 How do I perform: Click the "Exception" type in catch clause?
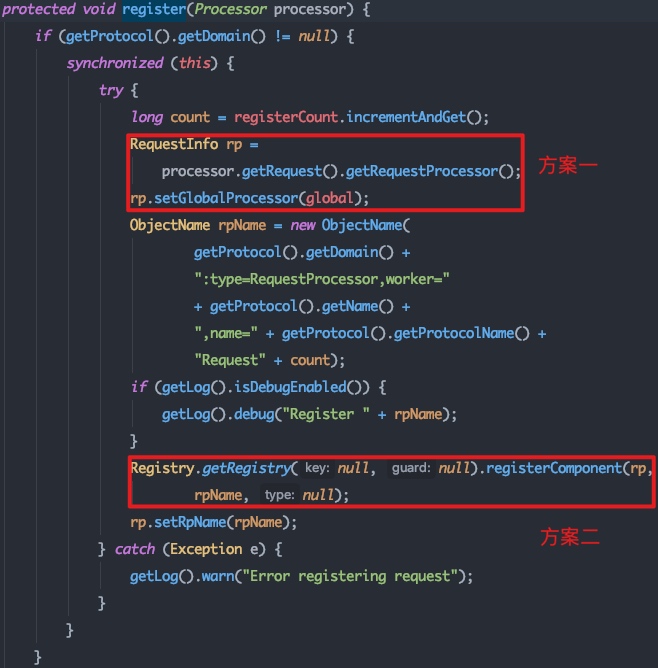click(206, 549)
